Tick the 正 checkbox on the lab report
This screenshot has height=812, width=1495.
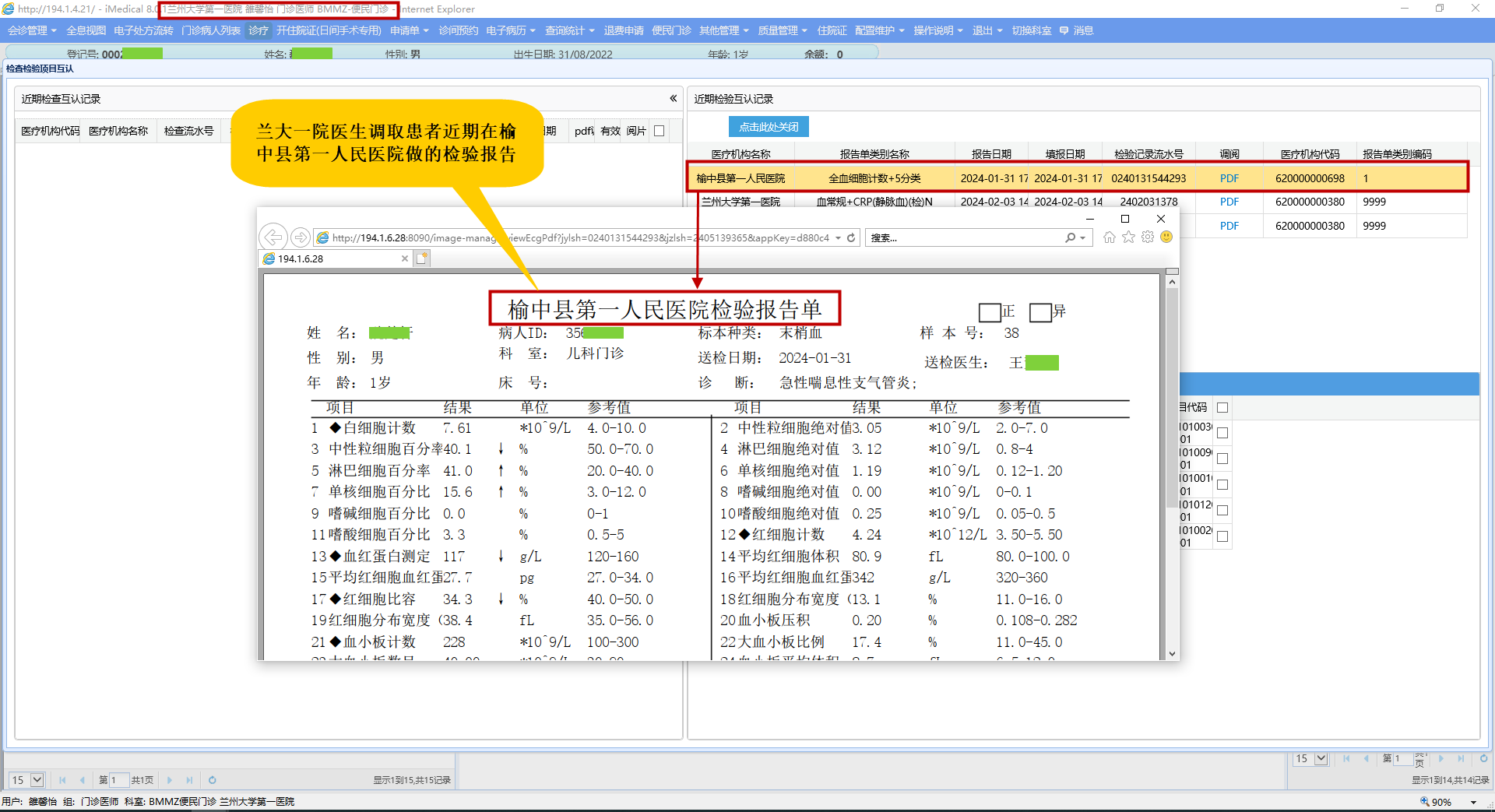(x=990, y=312)
